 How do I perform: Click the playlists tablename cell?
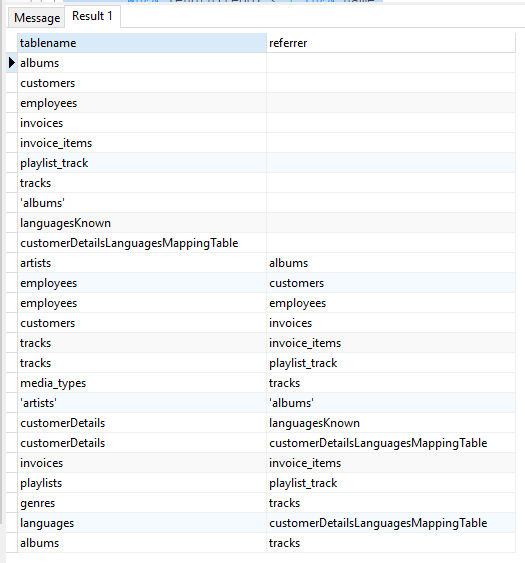pos(142,483)
